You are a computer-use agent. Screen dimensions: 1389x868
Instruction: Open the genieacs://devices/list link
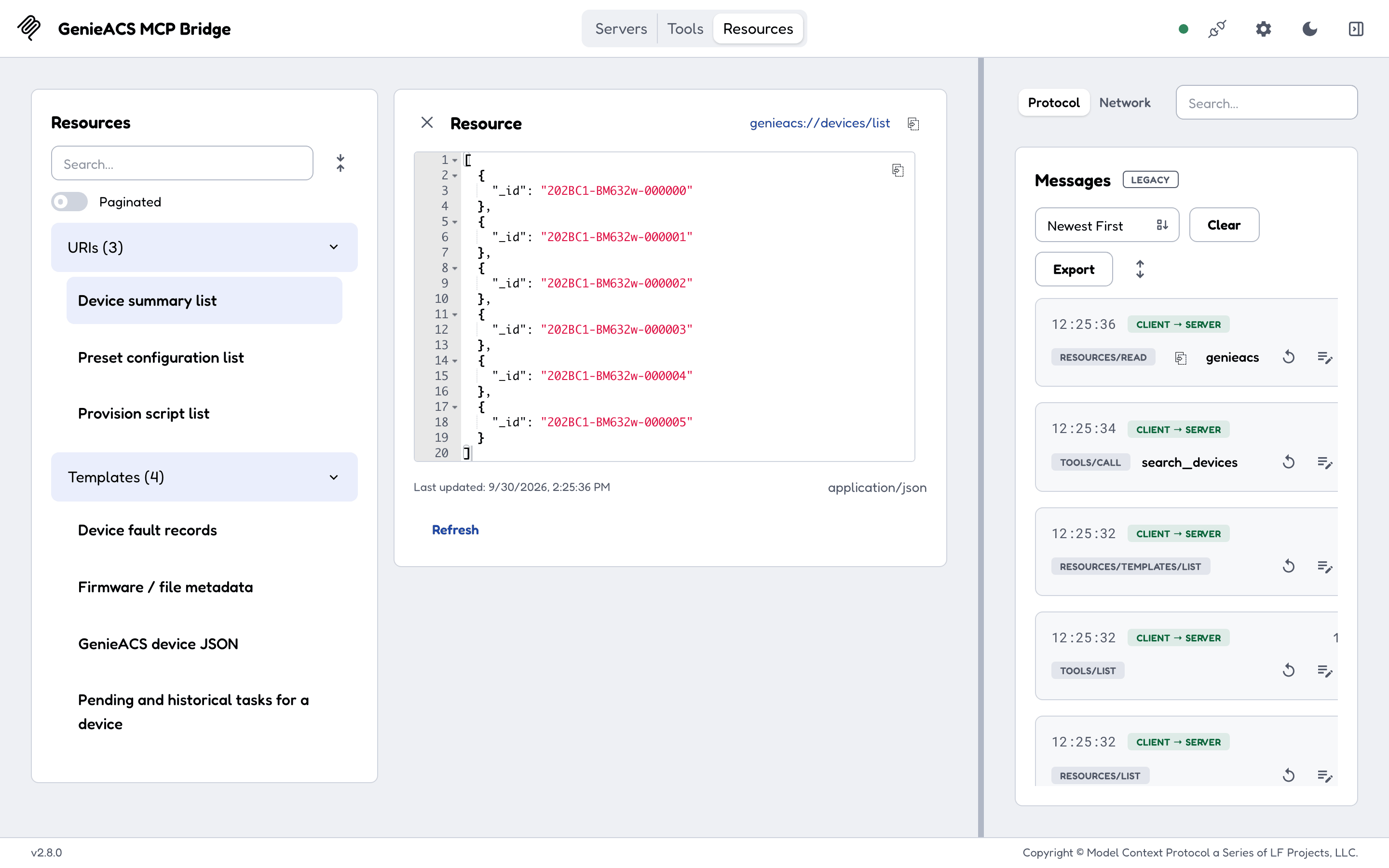pyautogui.click(x=819, y=123)
